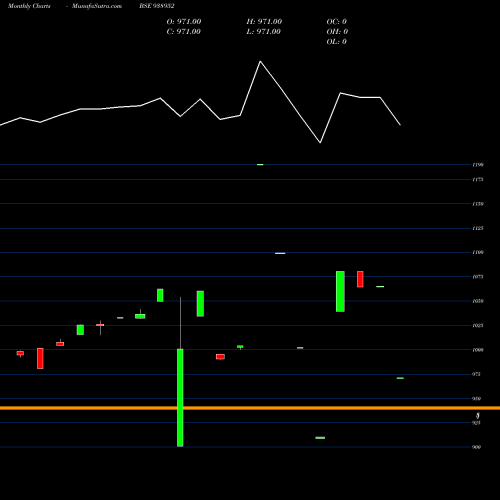The image size is (500, 500).
Task: Click the 1125 price axis label
Action: [x=478, y=228]
